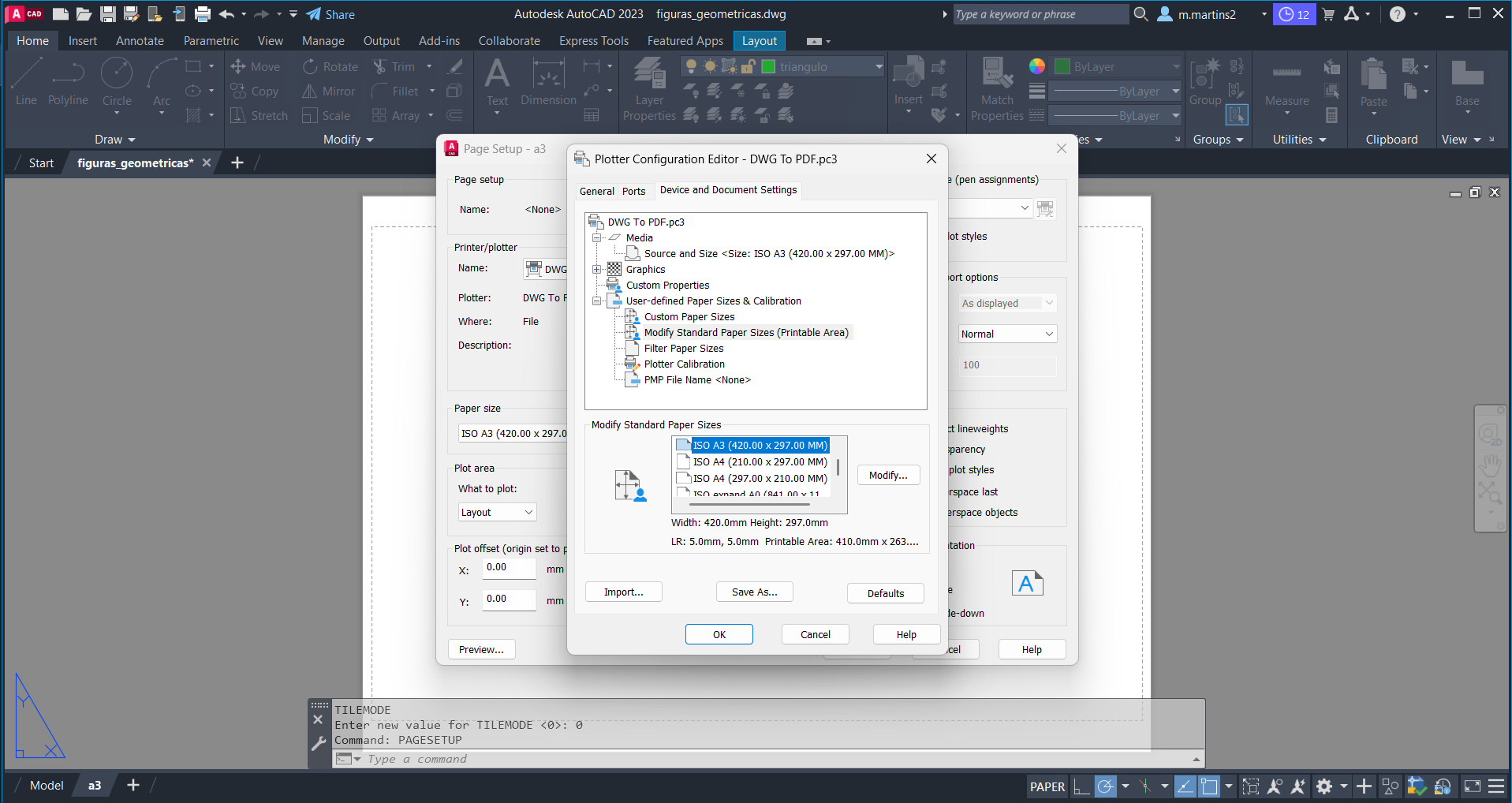Open the Annotate ribbon tab
Screen dimensions: 1512x803
tap(140, 41)
